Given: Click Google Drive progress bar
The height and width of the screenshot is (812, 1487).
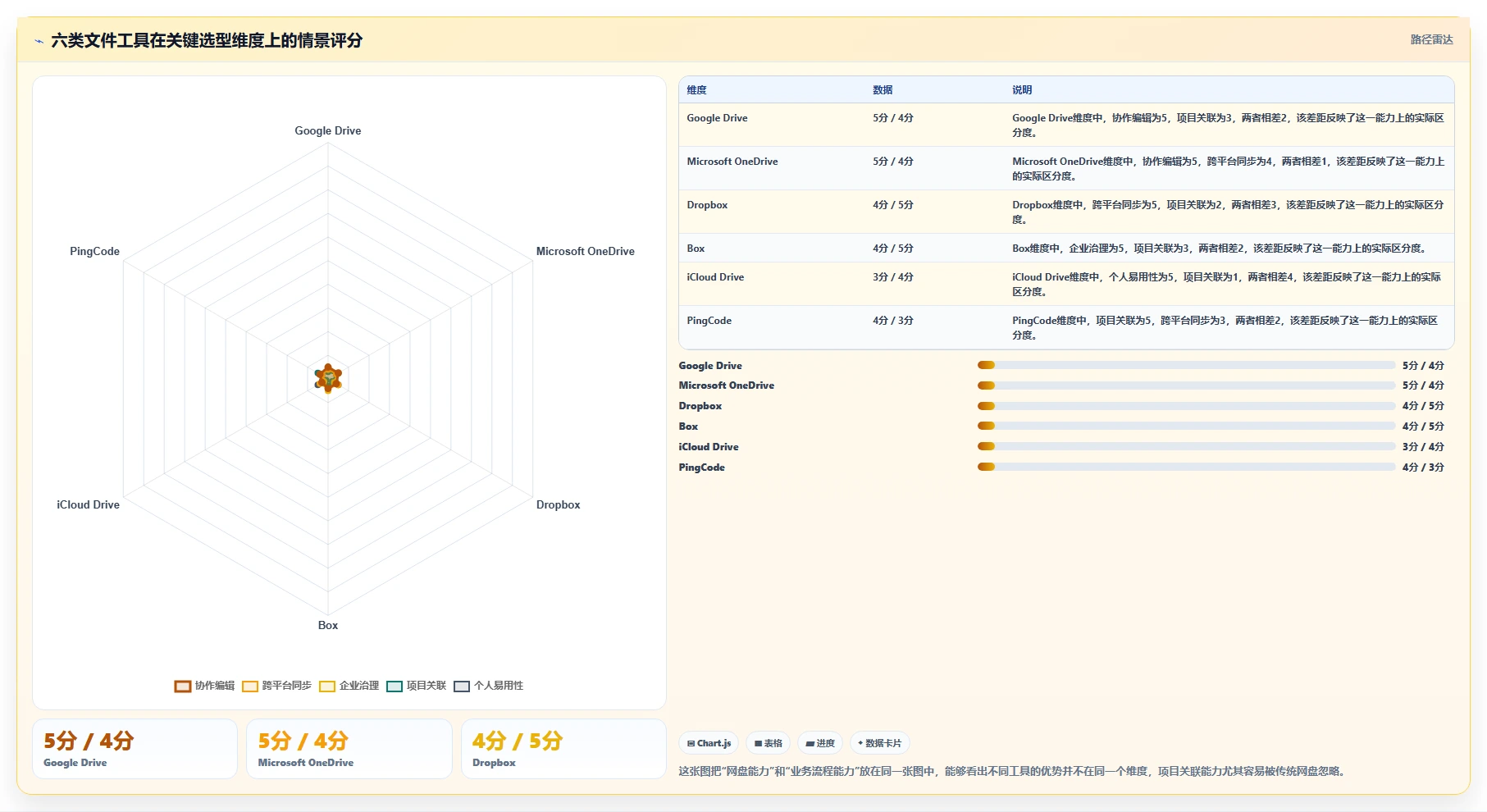Looking at the screenshot, I should (1186, 365).
